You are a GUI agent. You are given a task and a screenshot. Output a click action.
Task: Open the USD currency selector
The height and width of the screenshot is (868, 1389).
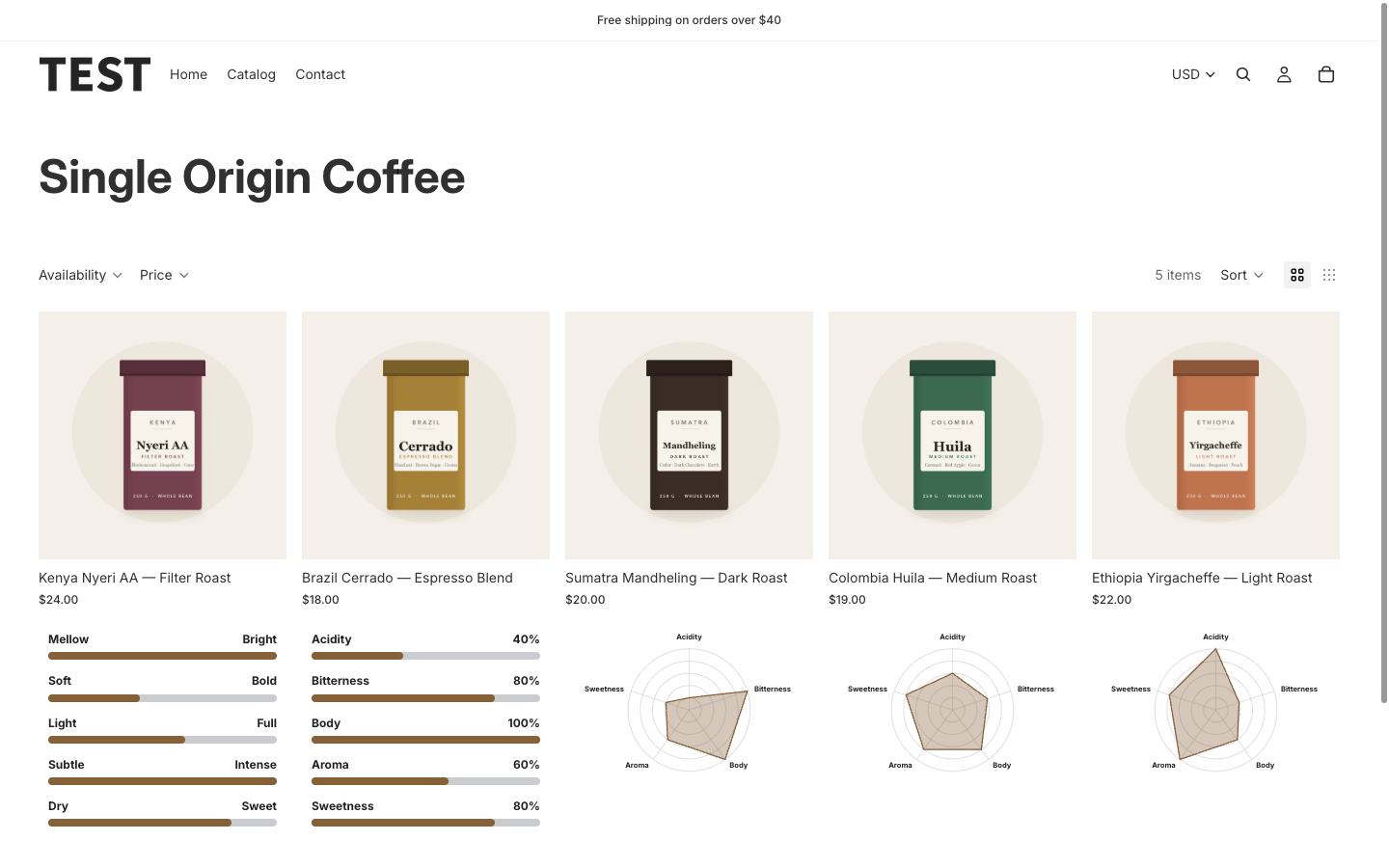[x=1193, y=74]
